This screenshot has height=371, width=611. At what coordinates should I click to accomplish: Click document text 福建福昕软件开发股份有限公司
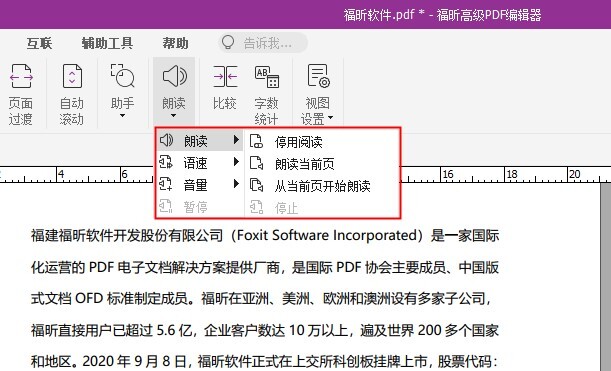[x=127, y=235]
